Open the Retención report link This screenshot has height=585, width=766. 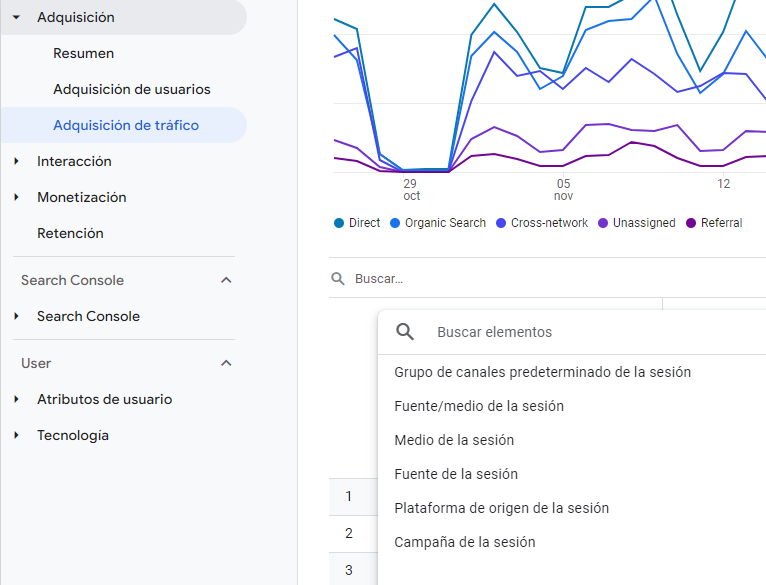(x=70, y=233)
